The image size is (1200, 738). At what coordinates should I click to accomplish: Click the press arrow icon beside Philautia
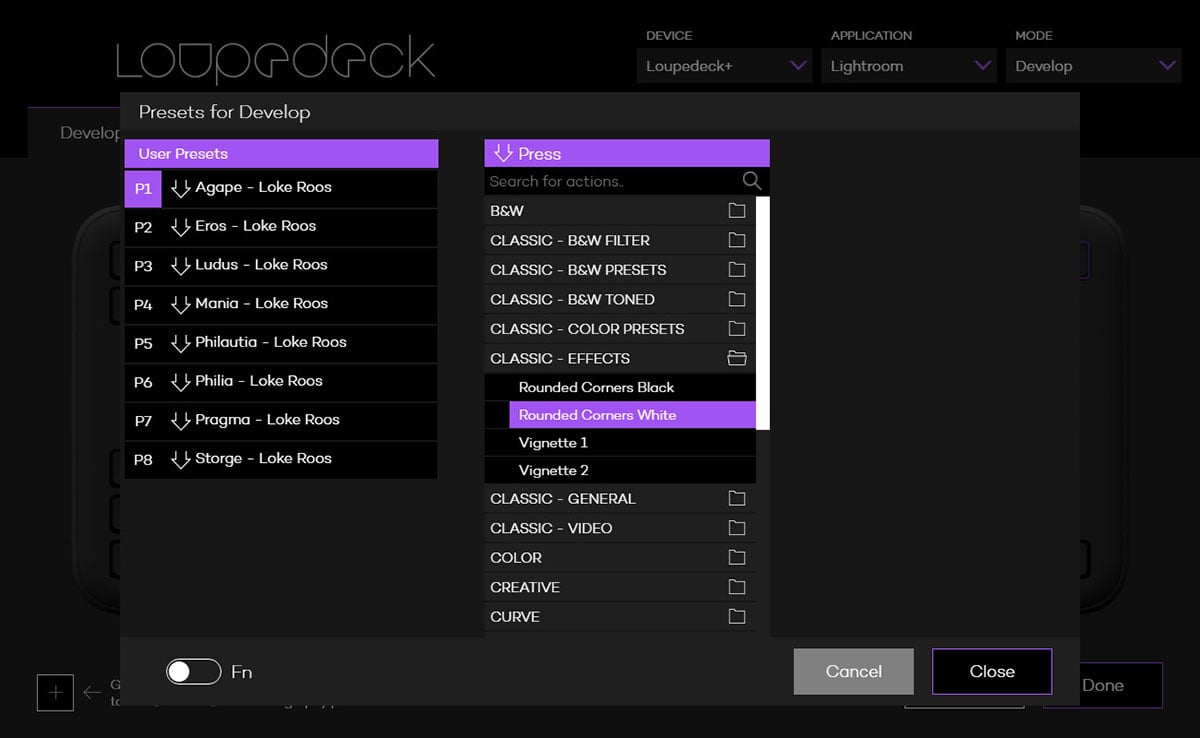click(181, 343)
